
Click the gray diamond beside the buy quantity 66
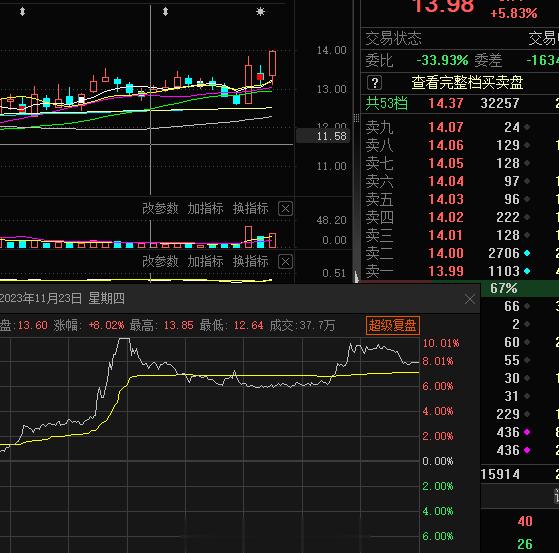point(527,306)
